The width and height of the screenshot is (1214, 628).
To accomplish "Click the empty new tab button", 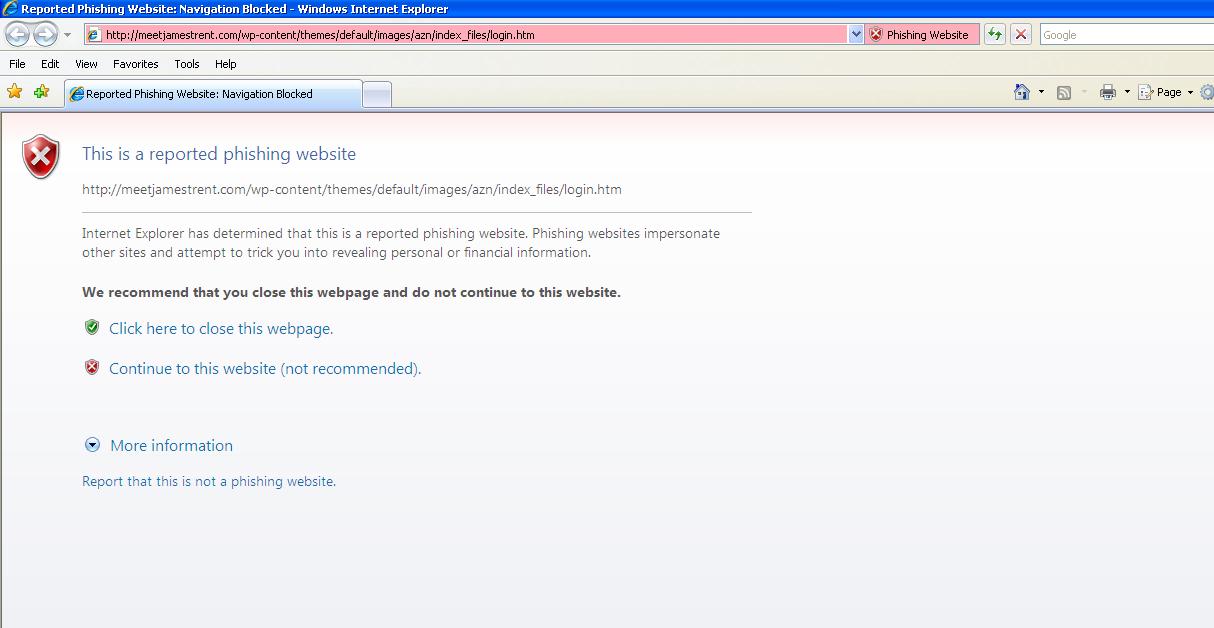I will (377, 94).
